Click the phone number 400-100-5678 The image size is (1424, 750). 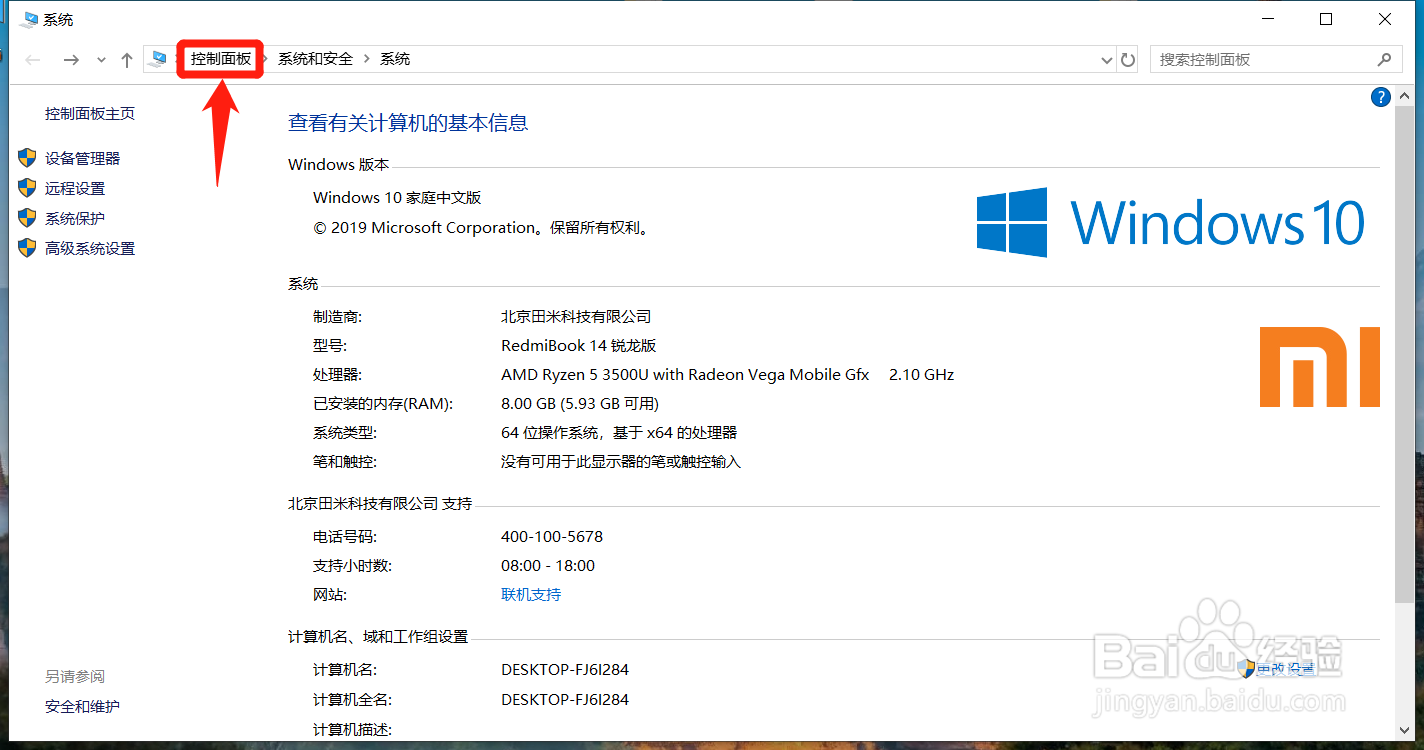552,536
